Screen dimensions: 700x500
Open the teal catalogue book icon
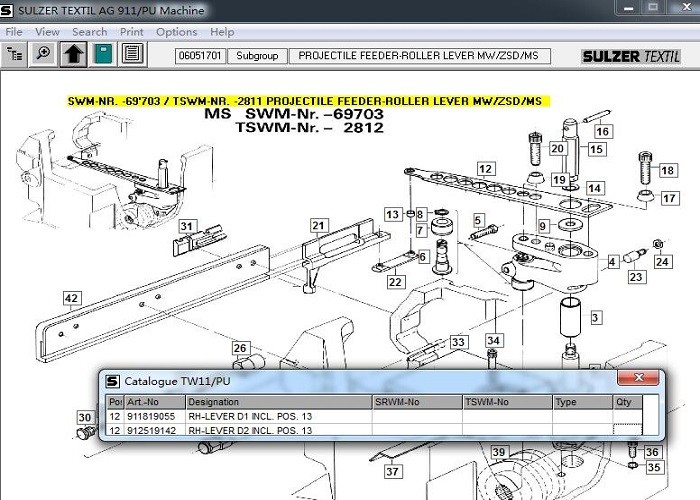[103, 54]
